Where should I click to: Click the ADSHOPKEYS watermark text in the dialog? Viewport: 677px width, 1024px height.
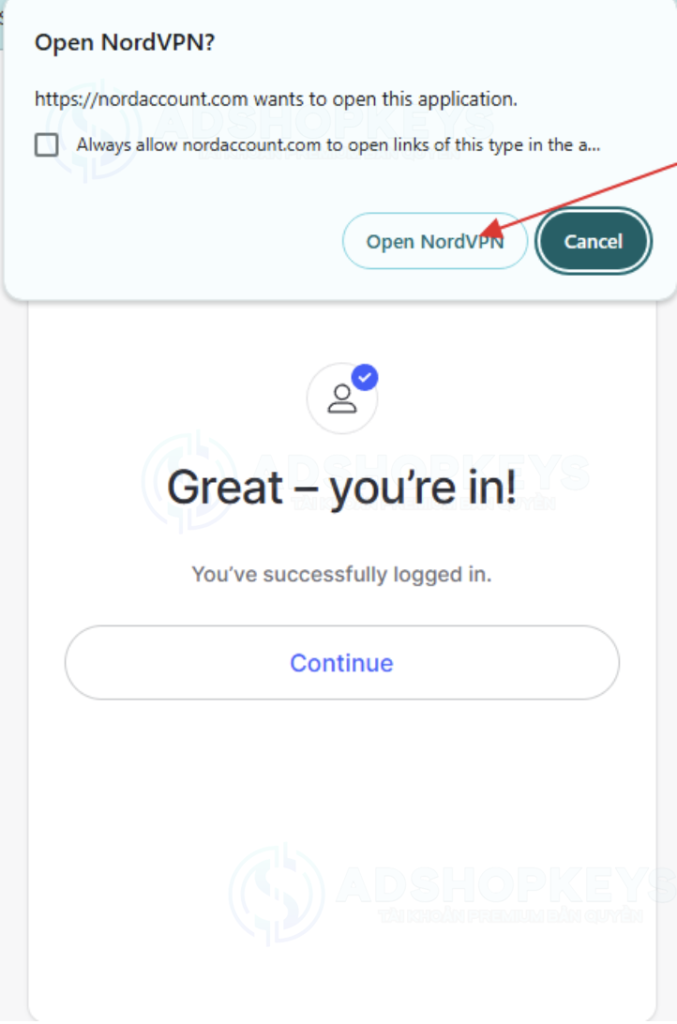324,123
